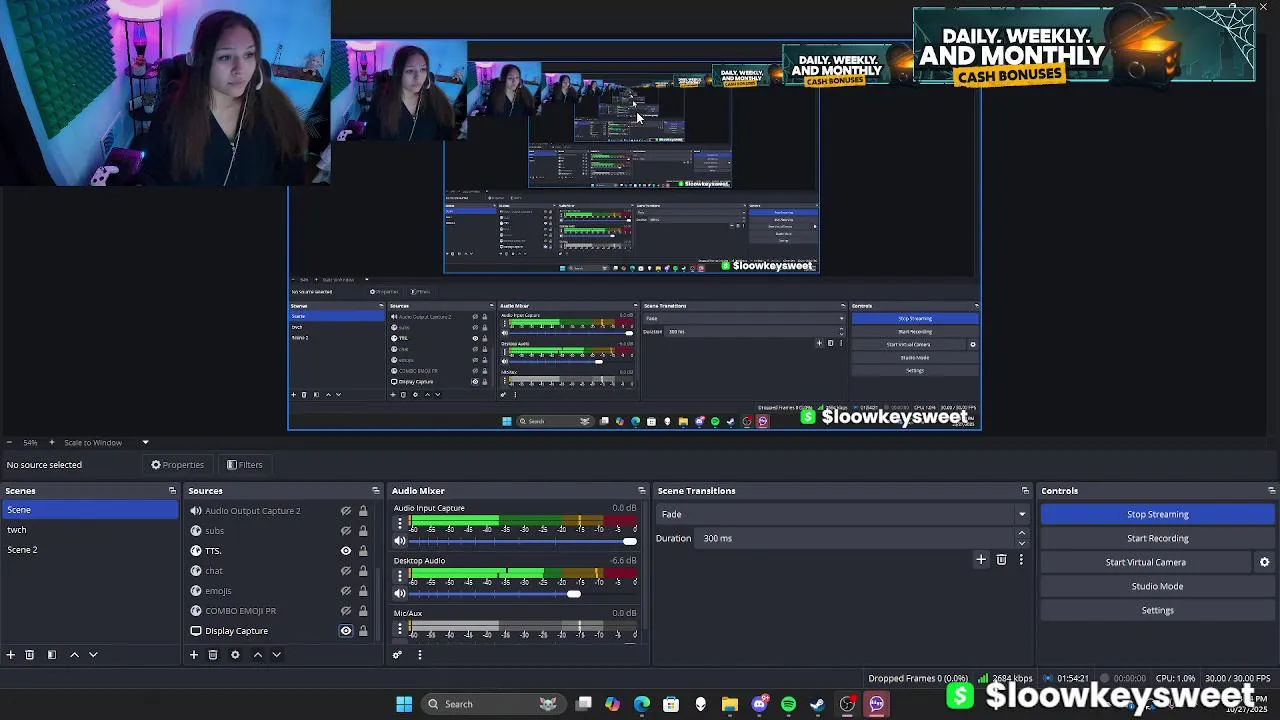Move source down arrow in Sources dock
The image size is (1280, 720).
pos(276,655)
